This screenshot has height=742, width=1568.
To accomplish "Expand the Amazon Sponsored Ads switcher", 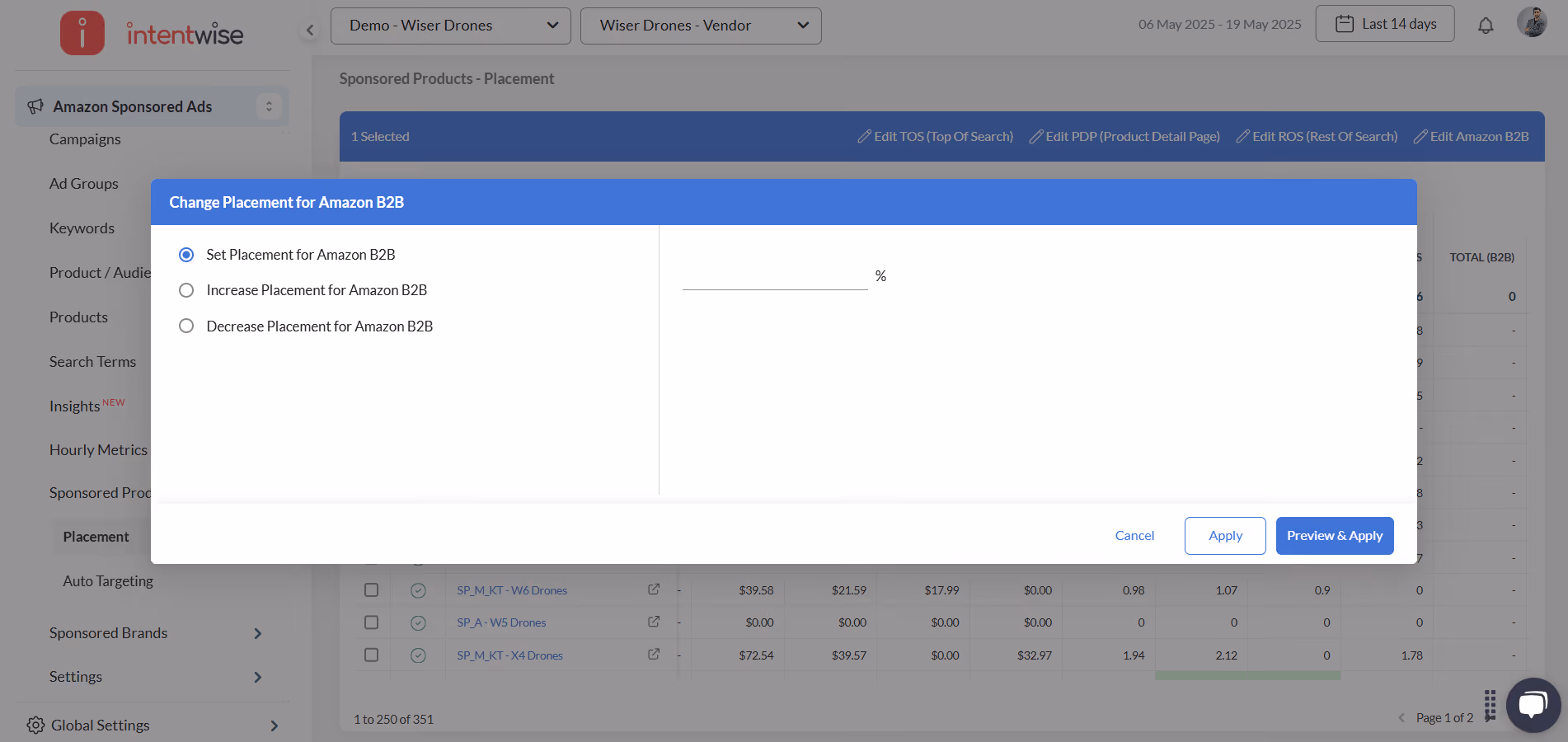I will 269,106.
